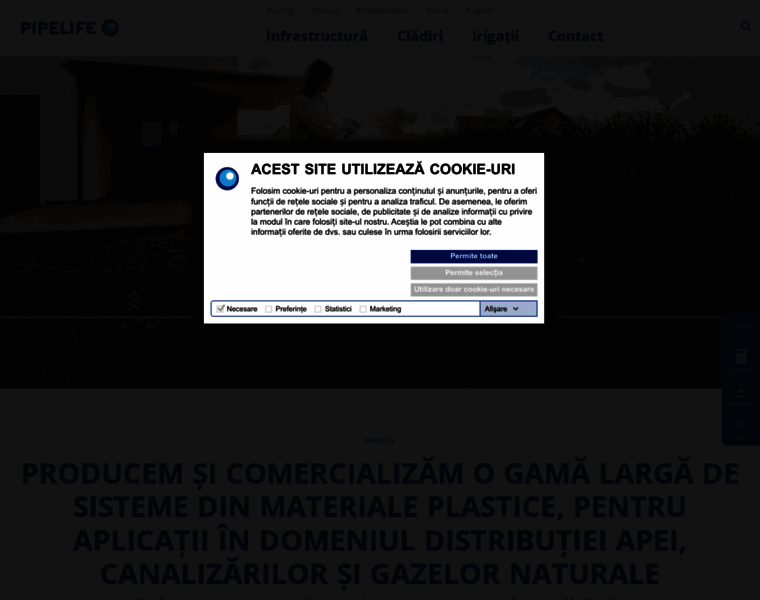Click the Pipelife logo in the header

(x=70, y=28)
